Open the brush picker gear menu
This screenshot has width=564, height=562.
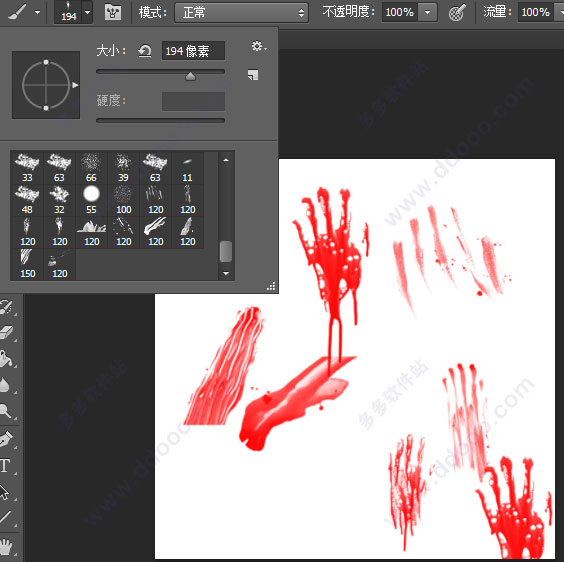point(259,46)
